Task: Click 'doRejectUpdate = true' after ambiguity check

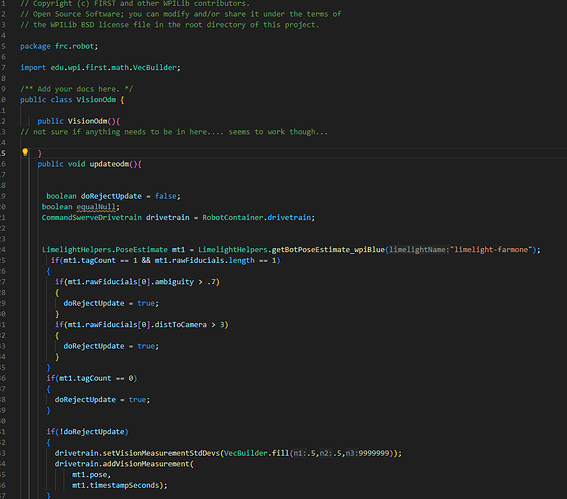Action: tap(111, 303)
